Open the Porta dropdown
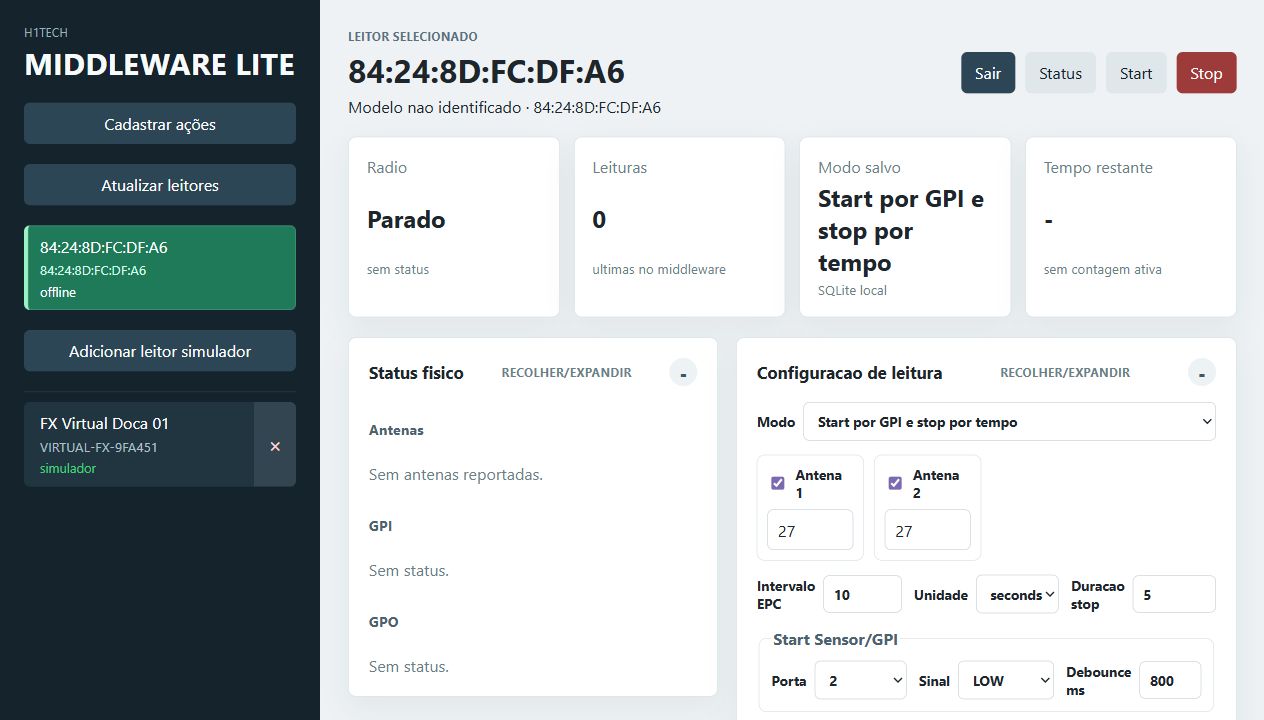Viewport: 1264px width, 720px height. coord(860,680)
